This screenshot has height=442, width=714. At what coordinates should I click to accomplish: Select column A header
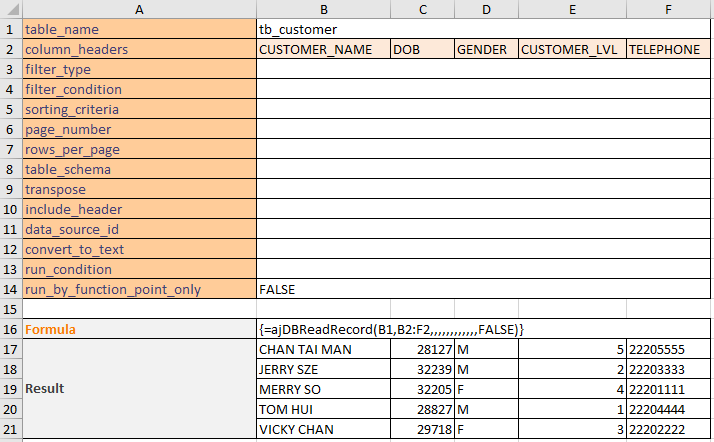tap(139, 9)
